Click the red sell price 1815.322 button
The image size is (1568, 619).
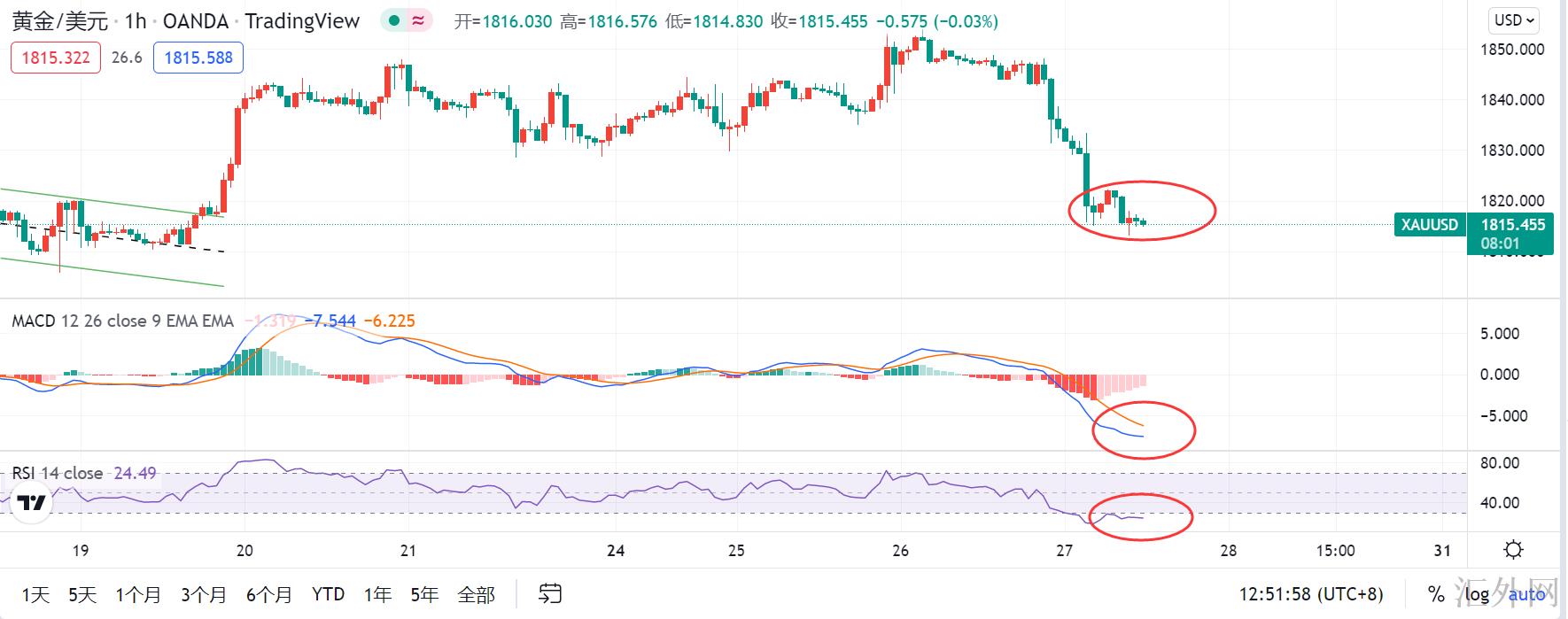pos(55,58)
